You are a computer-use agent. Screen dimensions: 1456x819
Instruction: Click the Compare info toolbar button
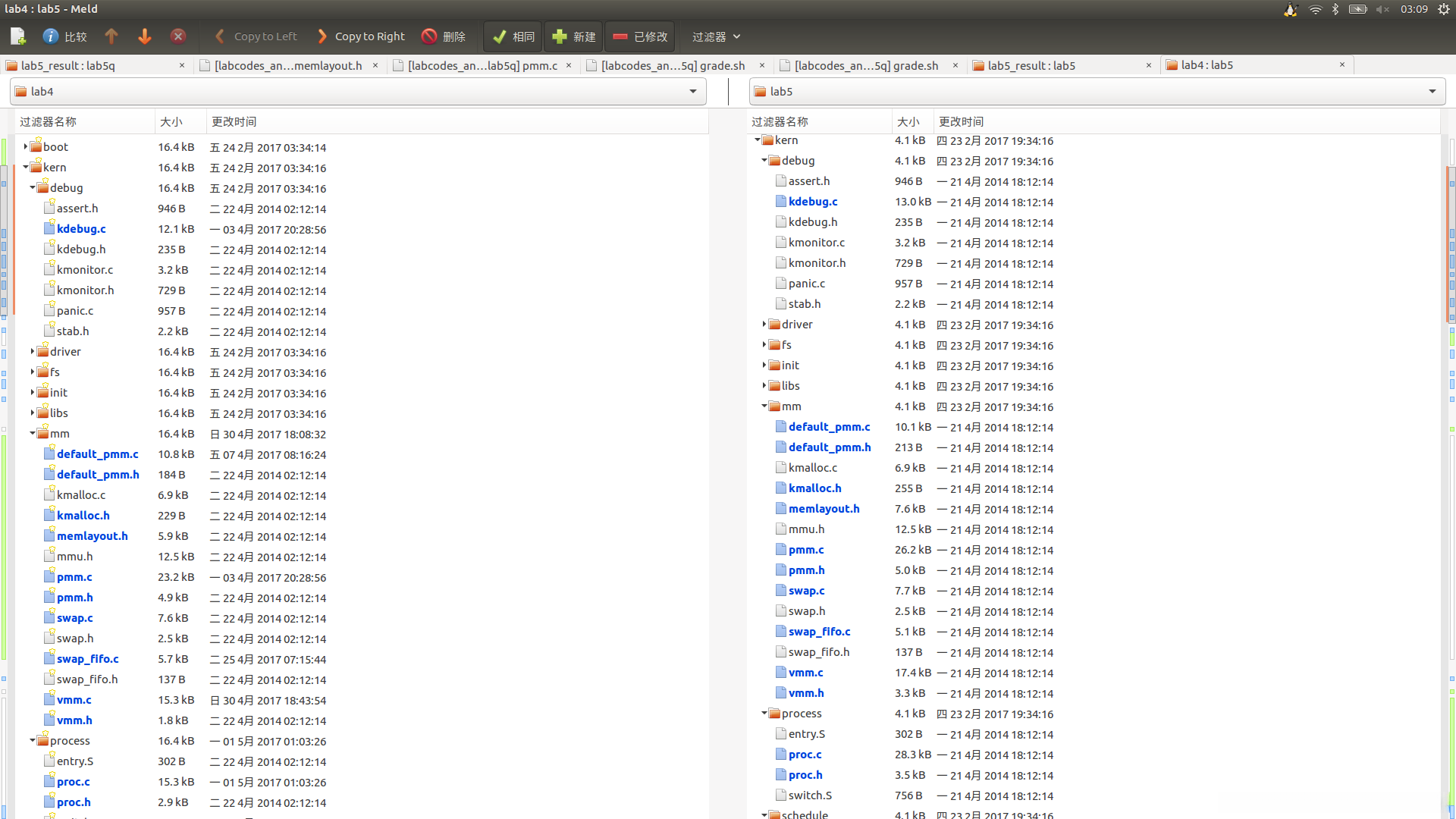[65, 36]
